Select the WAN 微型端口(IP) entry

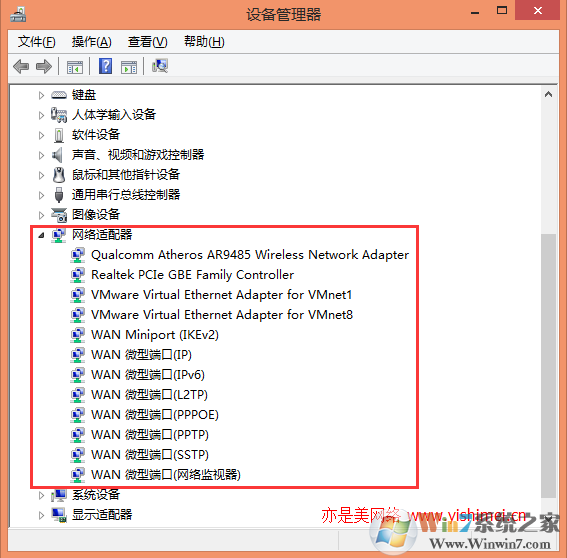(x=141, y=355)
